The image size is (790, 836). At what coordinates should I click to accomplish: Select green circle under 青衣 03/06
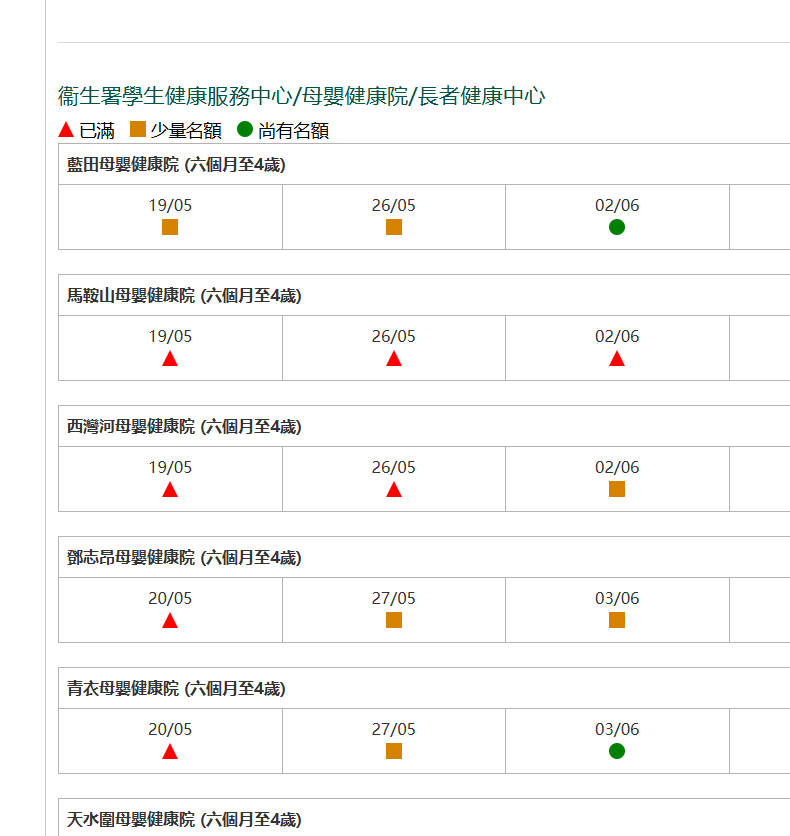pyautogui.click(x=617, y=751)
